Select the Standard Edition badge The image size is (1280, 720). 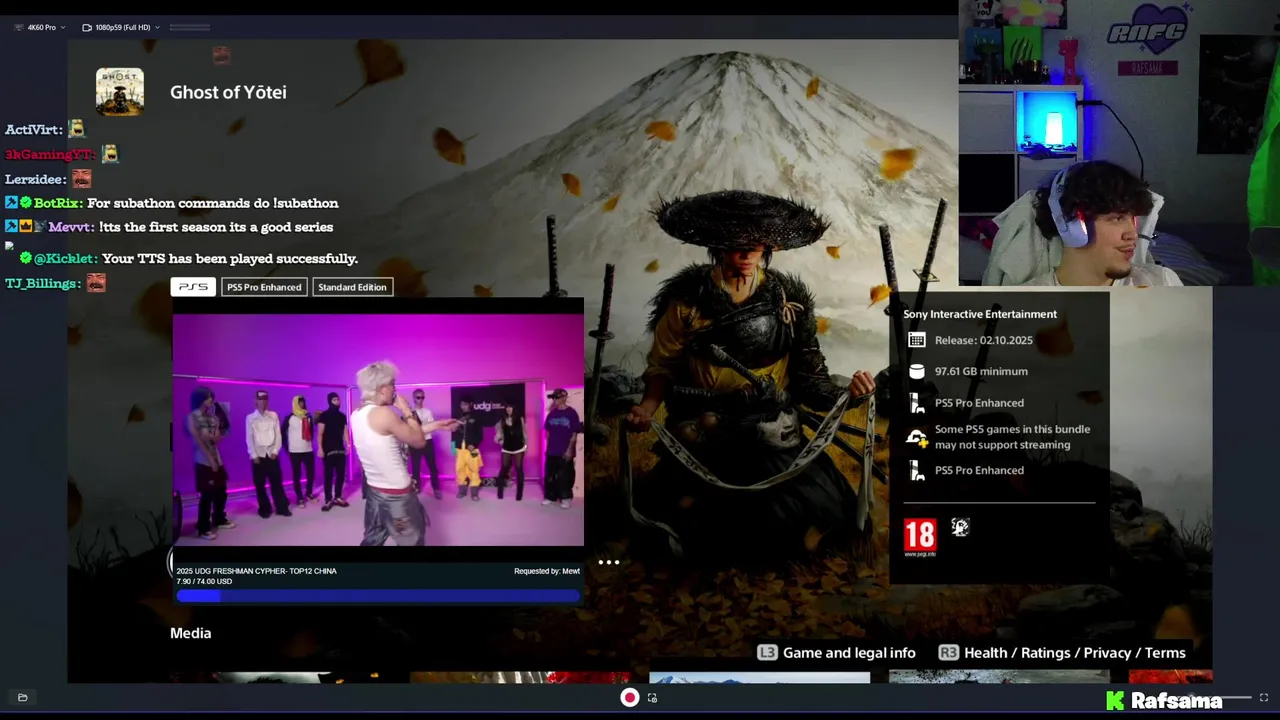352,287
